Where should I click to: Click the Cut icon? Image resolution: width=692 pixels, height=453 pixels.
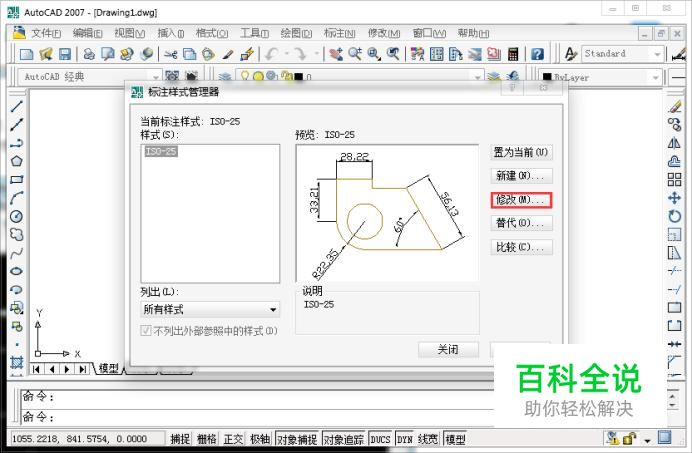click(x=170, y=54)
